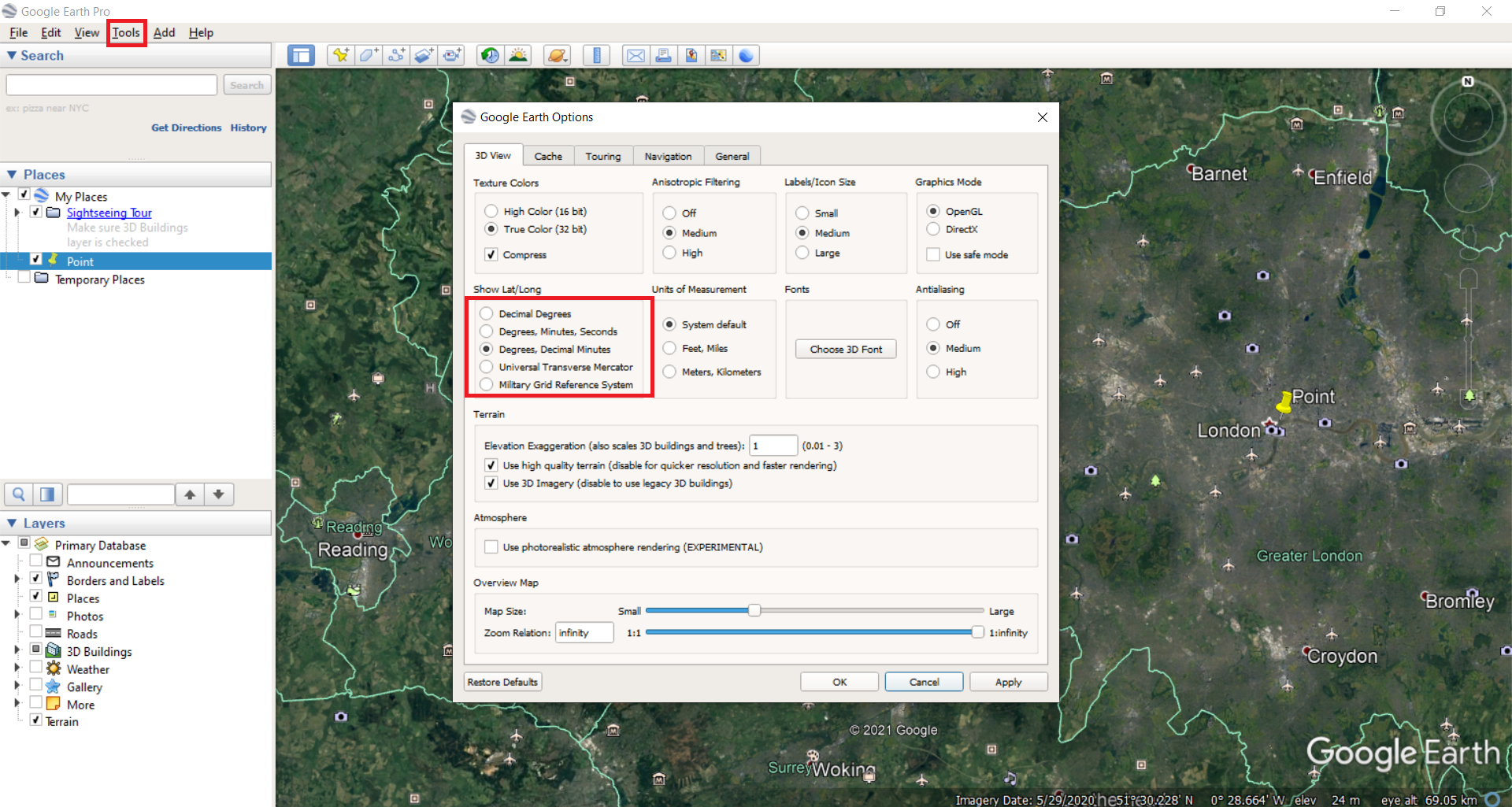Enable photorealistic atmosphere rendering checkbox
This screenshot has width=1512, height=807.
click(491, 546)
